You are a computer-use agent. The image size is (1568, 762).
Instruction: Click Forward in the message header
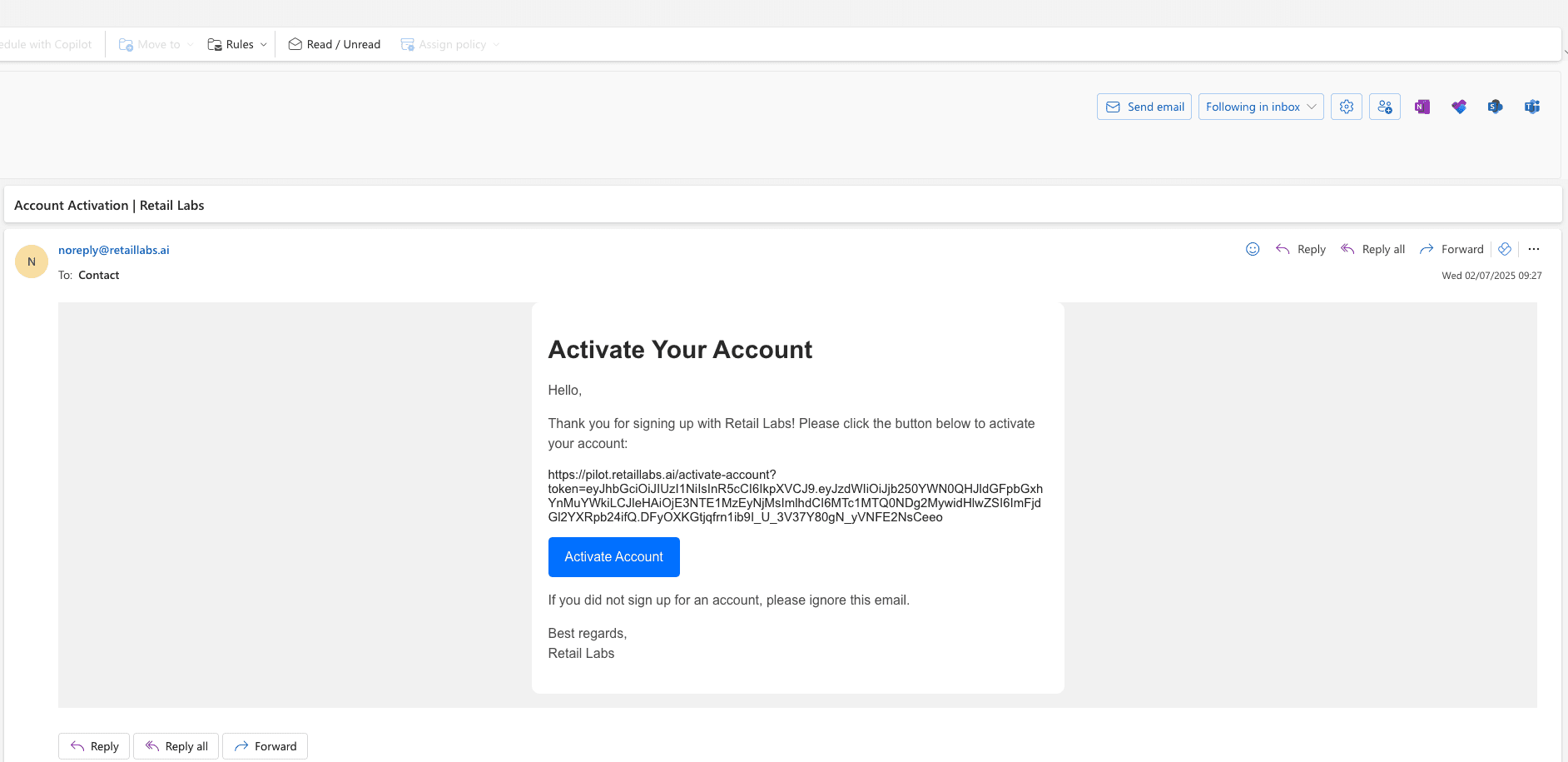tap(1452, 249)
